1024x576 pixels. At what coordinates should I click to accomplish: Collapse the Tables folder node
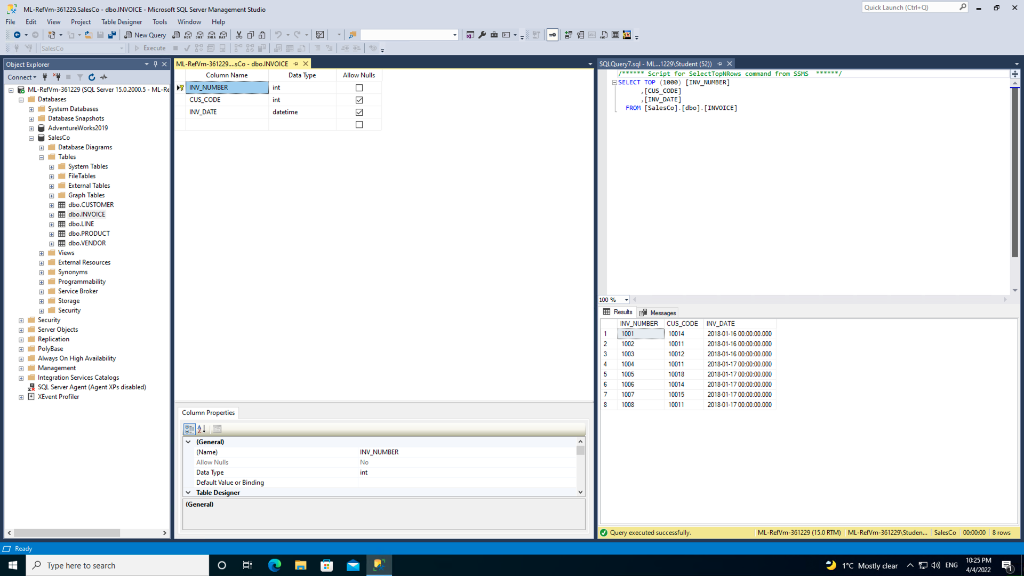pyautogui.click(x=42, y=157)
